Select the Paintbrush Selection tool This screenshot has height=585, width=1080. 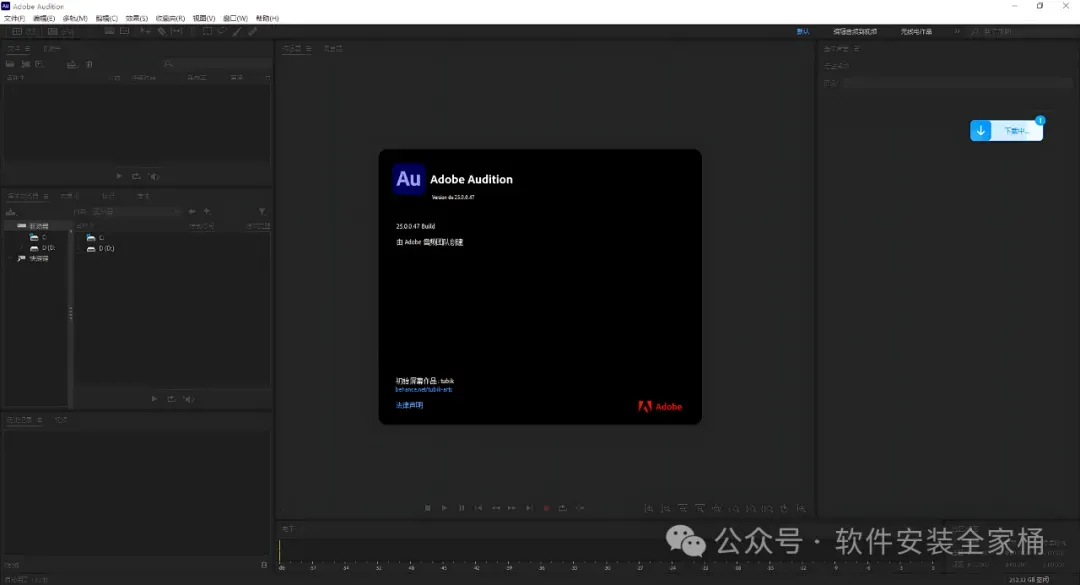238,31
